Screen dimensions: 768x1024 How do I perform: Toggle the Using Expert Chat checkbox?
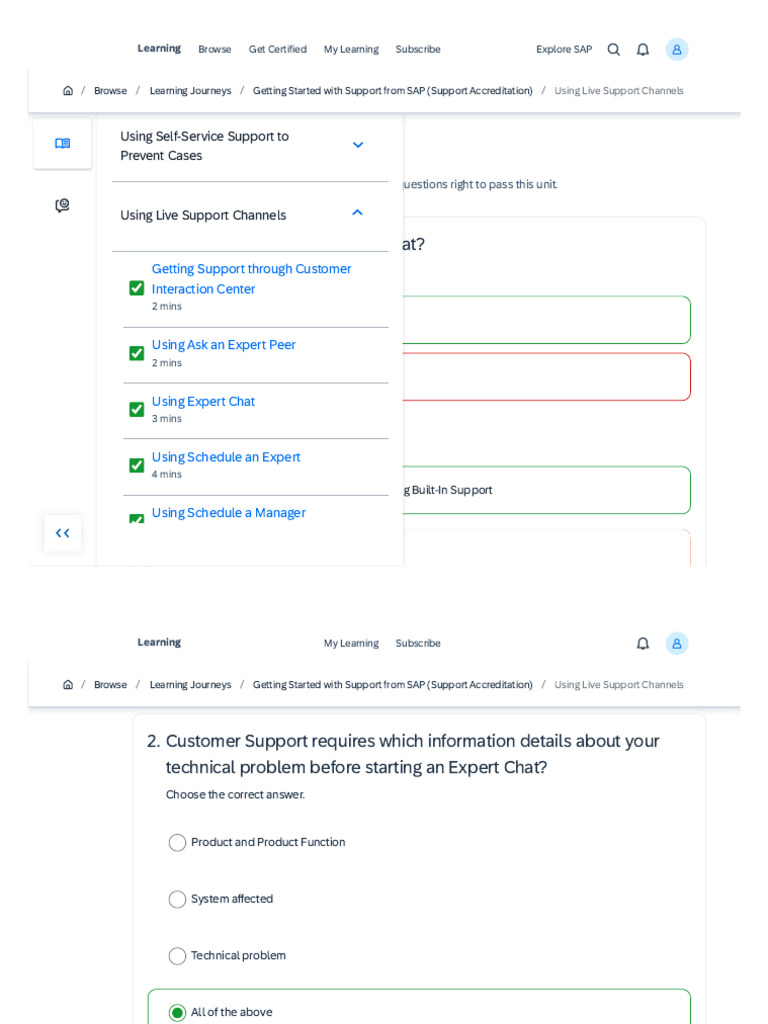click(137, 410)
